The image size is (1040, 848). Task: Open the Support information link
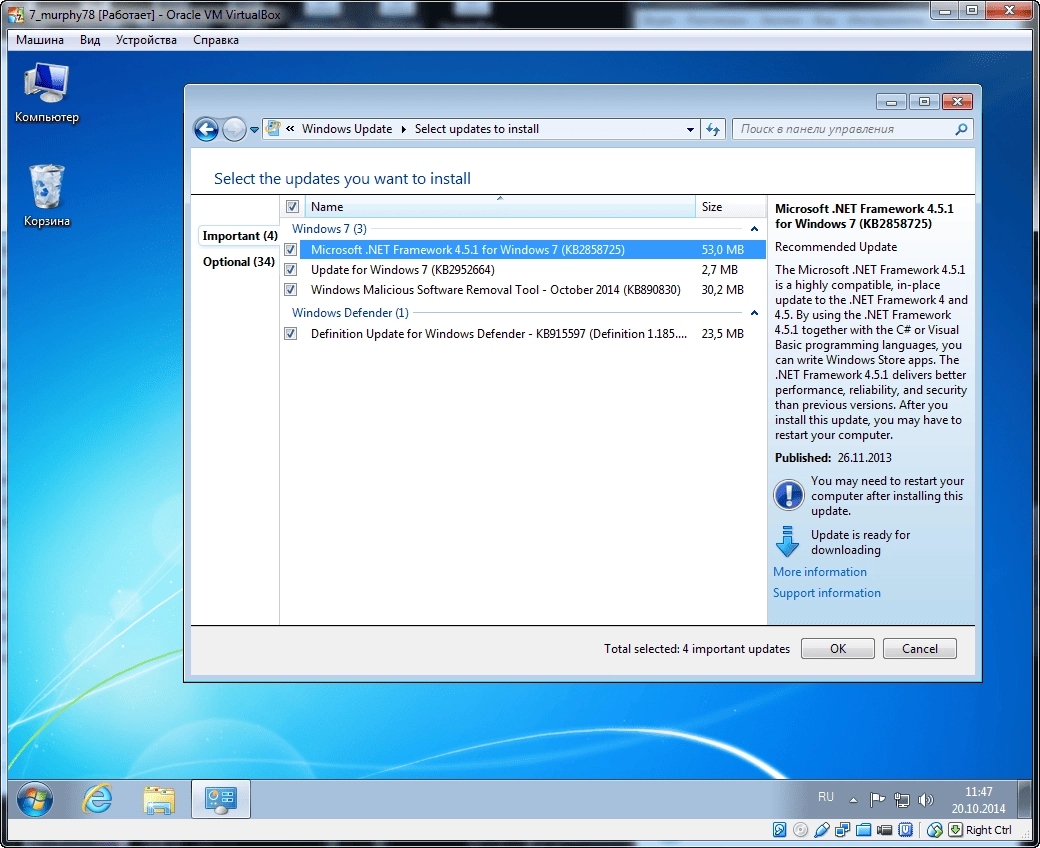(x=826, y=593)
